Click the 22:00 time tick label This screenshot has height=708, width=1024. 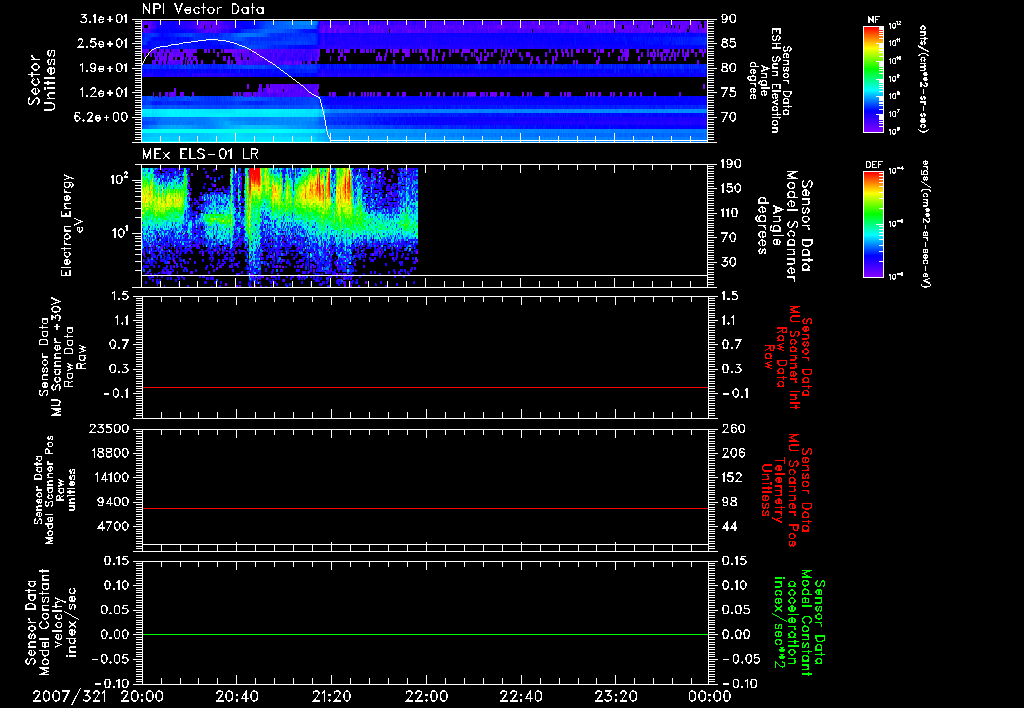click(426, 696)
